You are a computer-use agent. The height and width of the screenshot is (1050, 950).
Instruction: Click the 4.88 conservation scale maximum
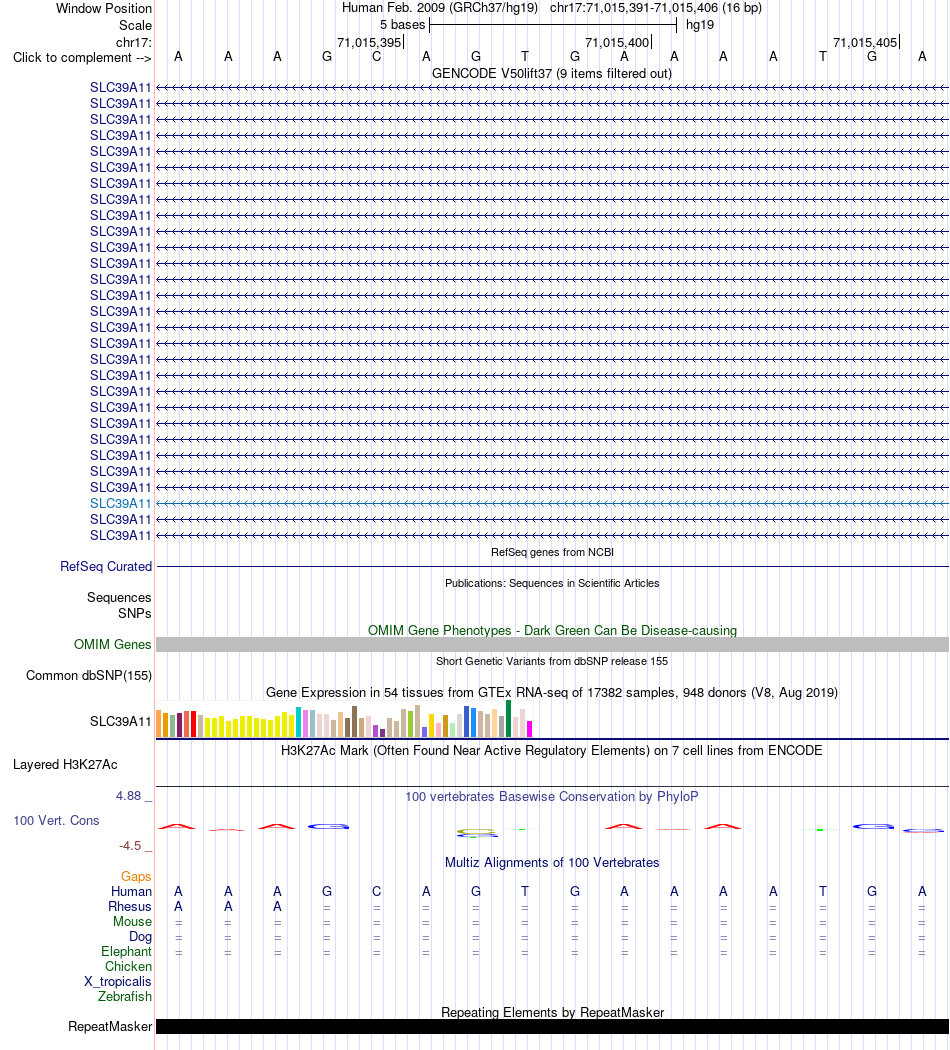click(129, 796)
